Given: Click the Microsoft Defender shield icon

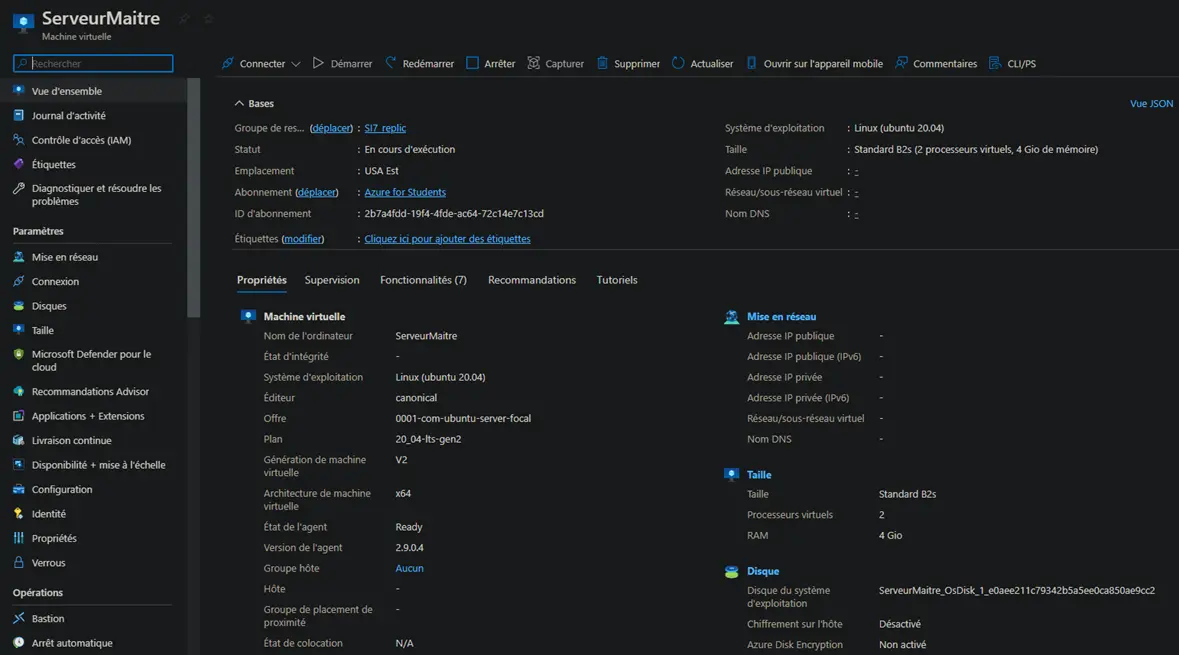Looking at the screenshot, I should pos(19,354).
